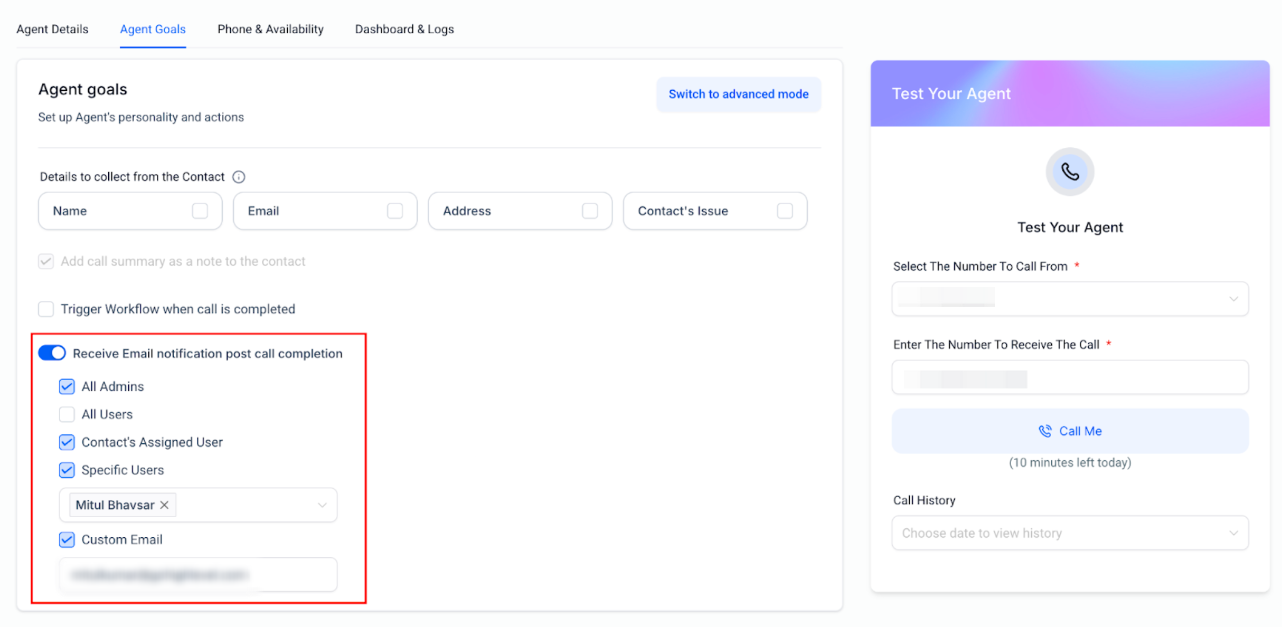Click 'Set up Agent's personality and actions' text
This screenshot has width=1282, height=627.
(141, 117)
